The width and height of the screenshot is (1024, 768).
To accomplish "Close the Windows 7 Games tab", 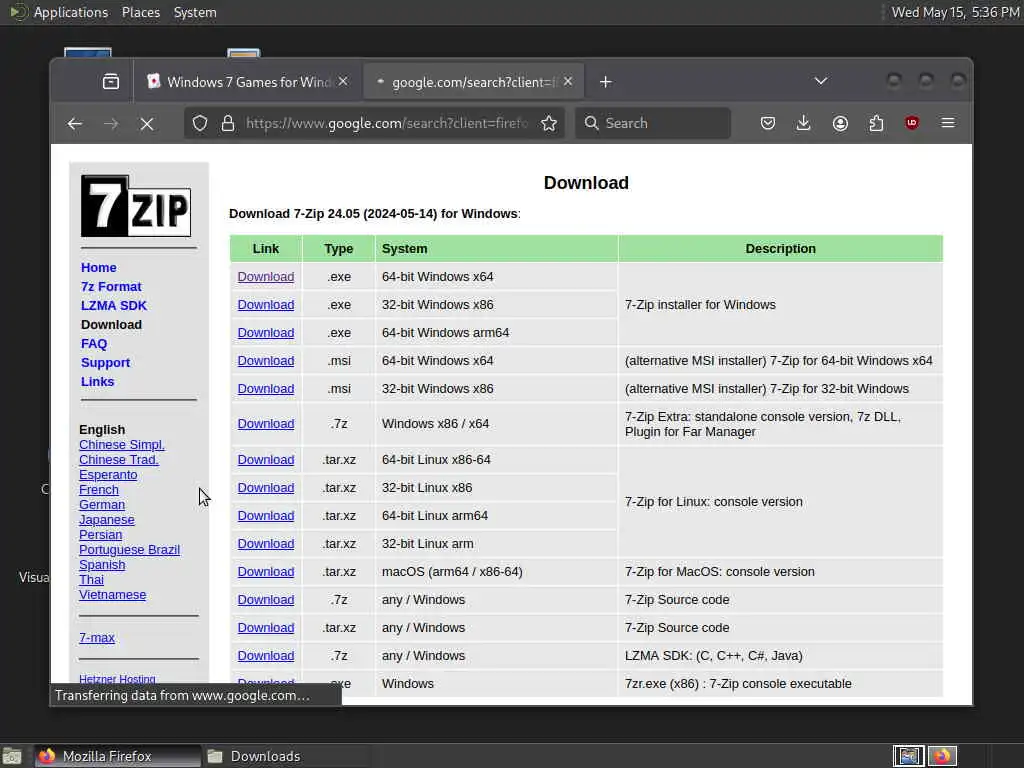I will [x=344, y=81].
